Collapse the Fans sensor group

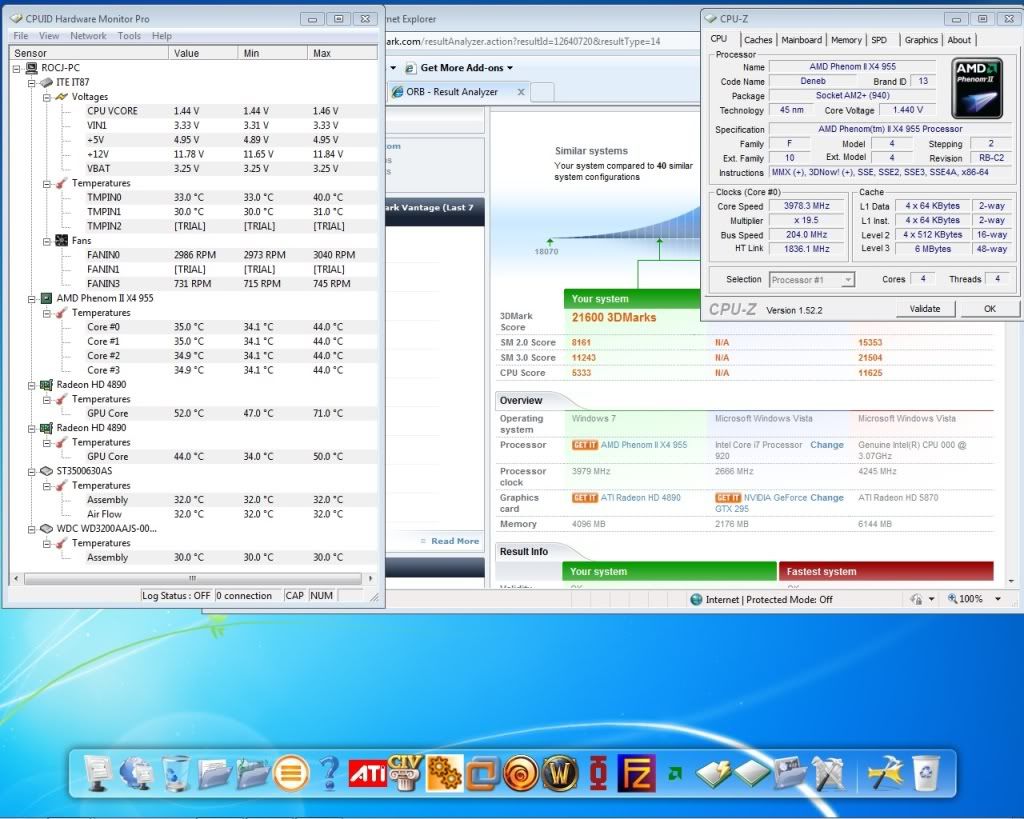point(47,241)
